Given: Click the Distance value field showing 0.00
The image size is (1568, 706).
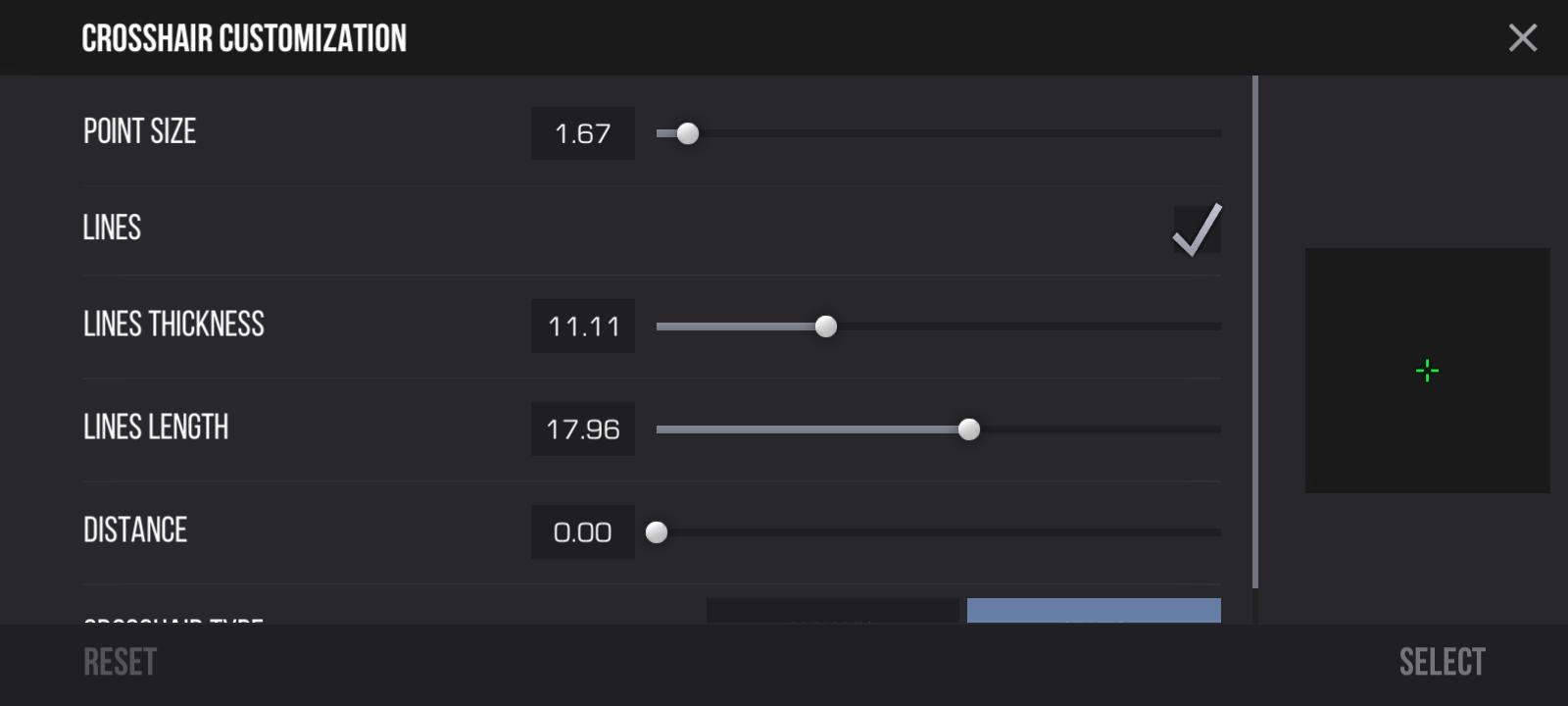Looking at the screenshot, I should 581,531.
